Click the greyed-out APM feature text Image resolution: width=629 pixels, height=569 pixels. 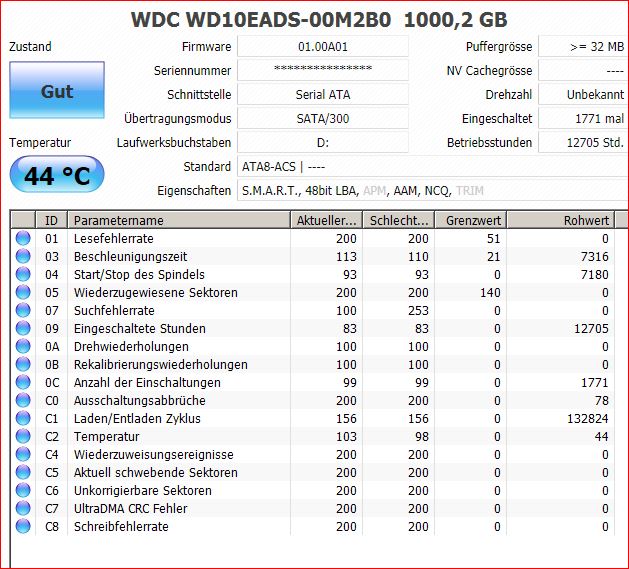coord(375,191)
